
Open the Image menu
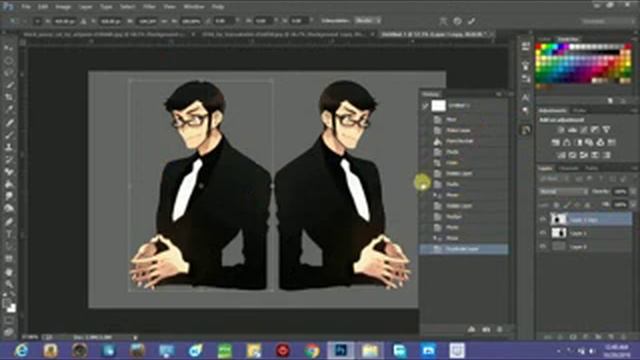point(63,7)
